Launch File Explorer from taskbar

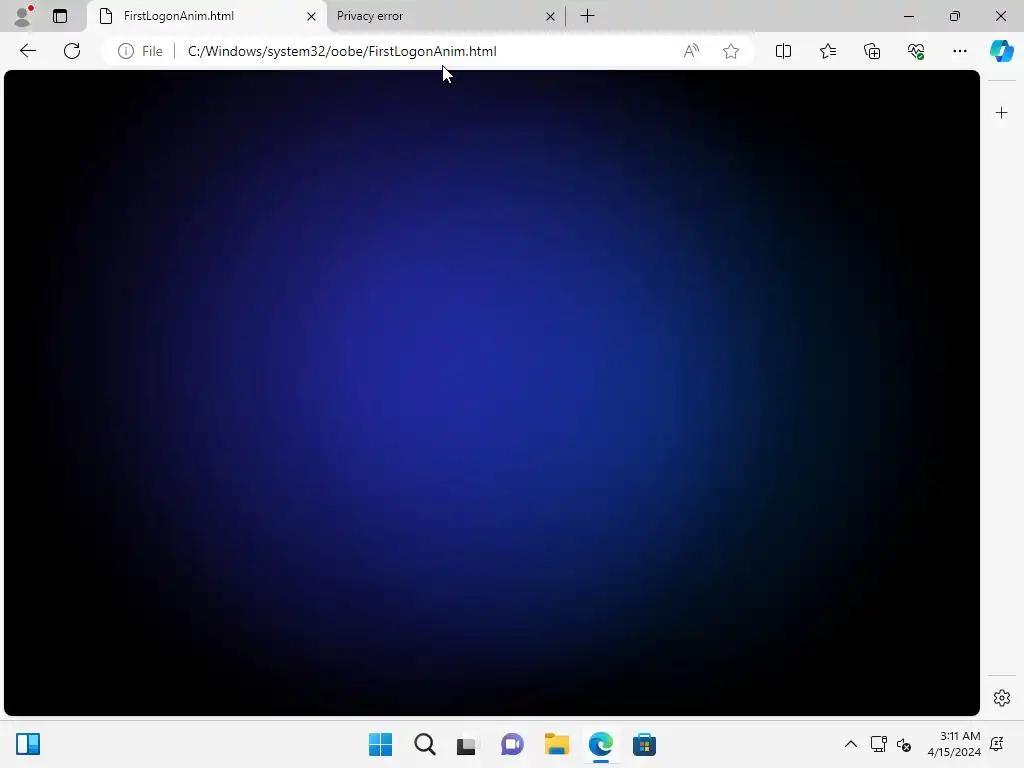click(556, 744)
